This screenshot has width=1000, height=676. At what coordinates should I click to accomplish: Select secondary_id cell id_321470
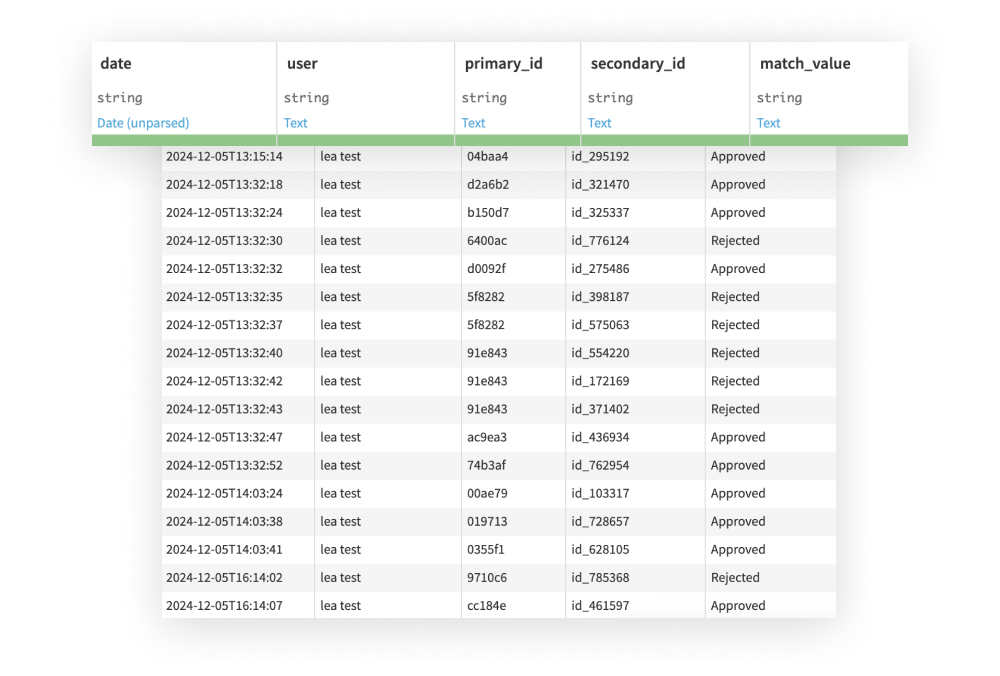pos(600,185)
